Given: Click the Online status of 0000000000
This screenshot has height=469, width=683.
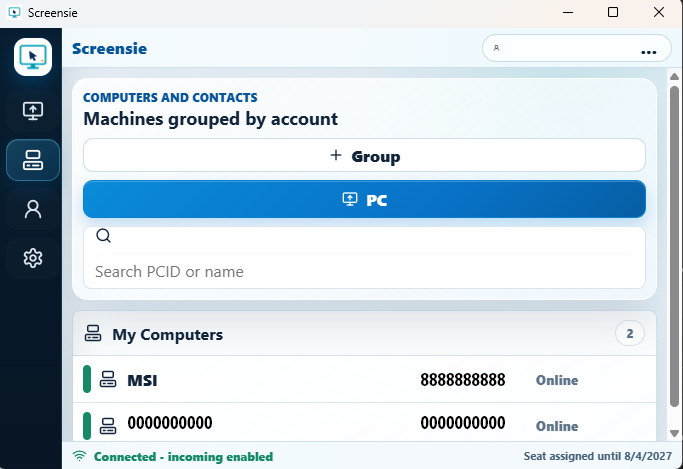Looking at the screenshot, I should click(557, 426).
